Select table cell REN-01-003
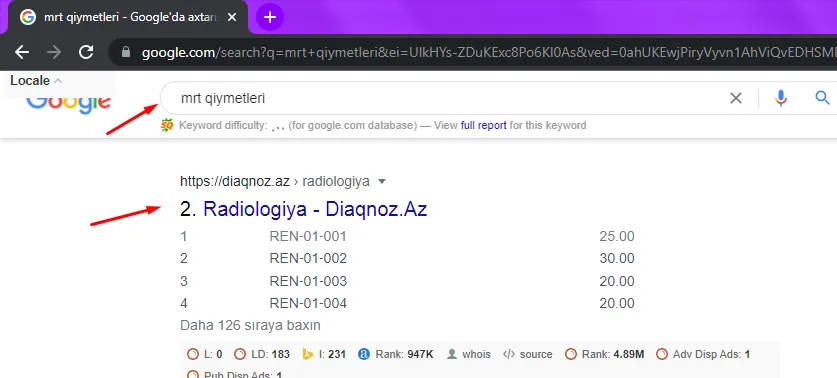 [308, 281]
